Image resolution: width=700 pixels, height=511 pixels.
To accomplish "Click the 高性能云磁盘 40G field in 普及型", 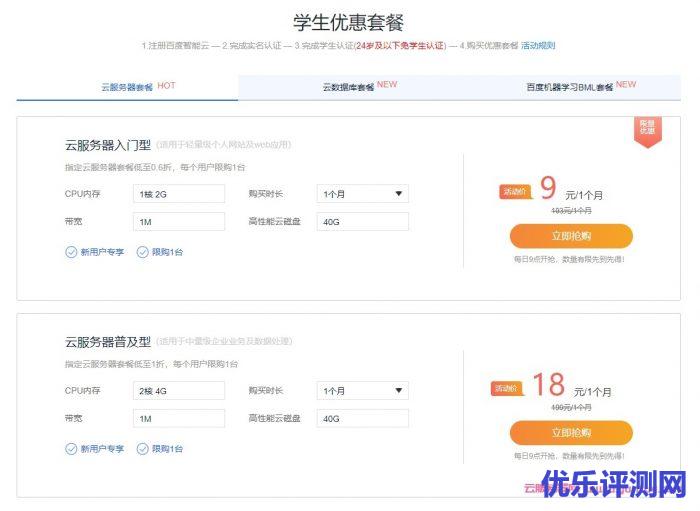I will point(362,418).
